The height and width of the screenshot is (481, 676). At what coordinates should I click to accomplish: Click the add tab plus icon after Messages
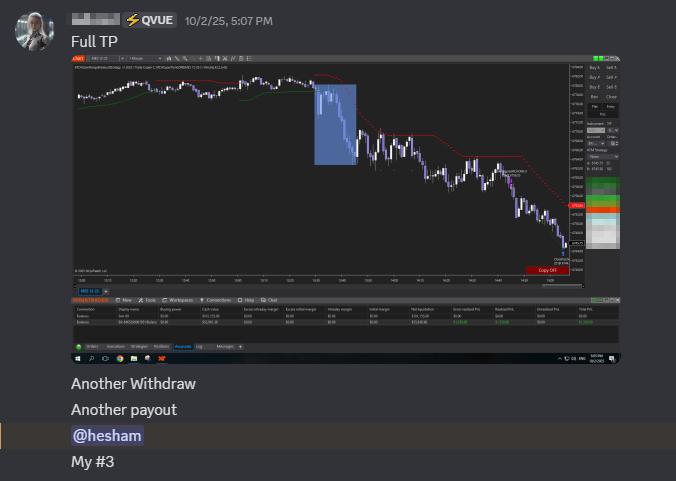(x=240, y=346)
